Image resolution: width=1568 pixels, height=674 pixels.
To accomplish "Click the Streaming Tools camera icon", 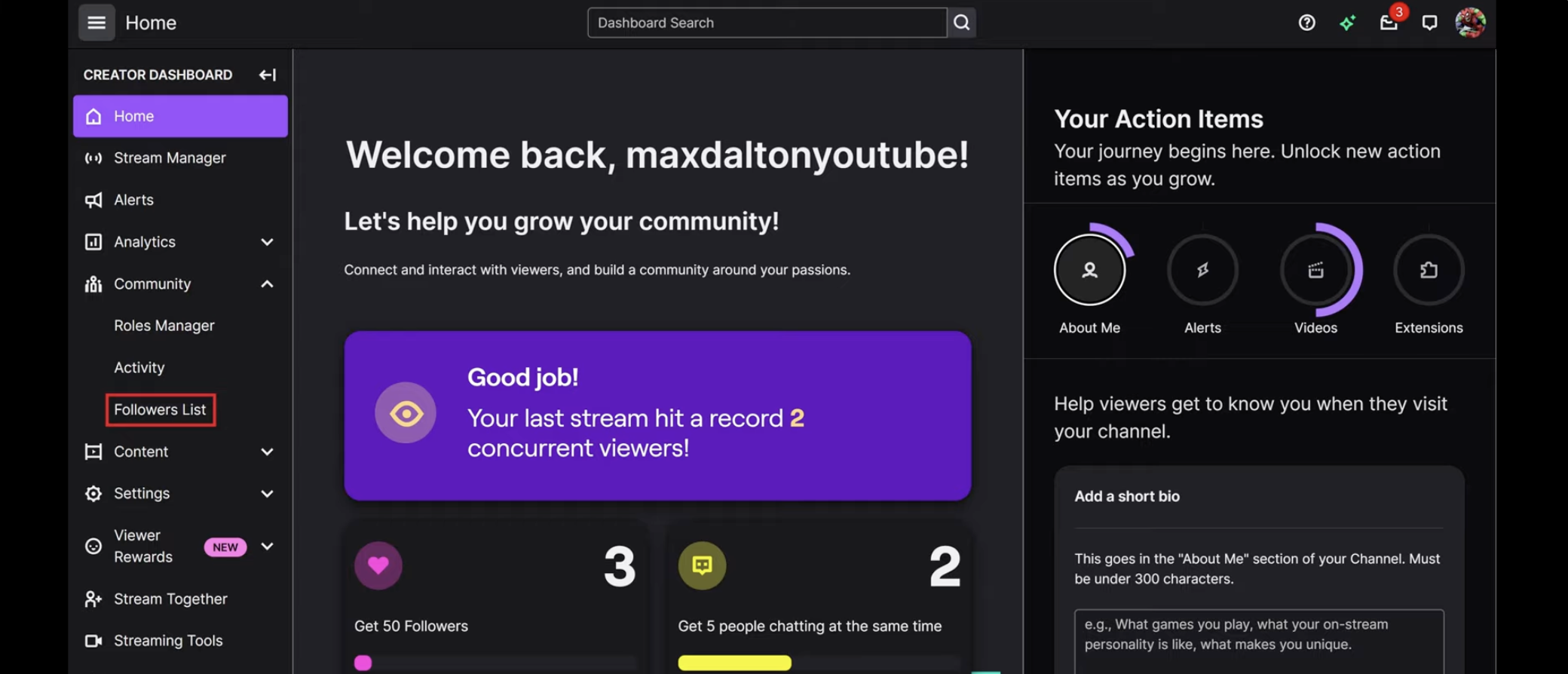I will 93,641.
